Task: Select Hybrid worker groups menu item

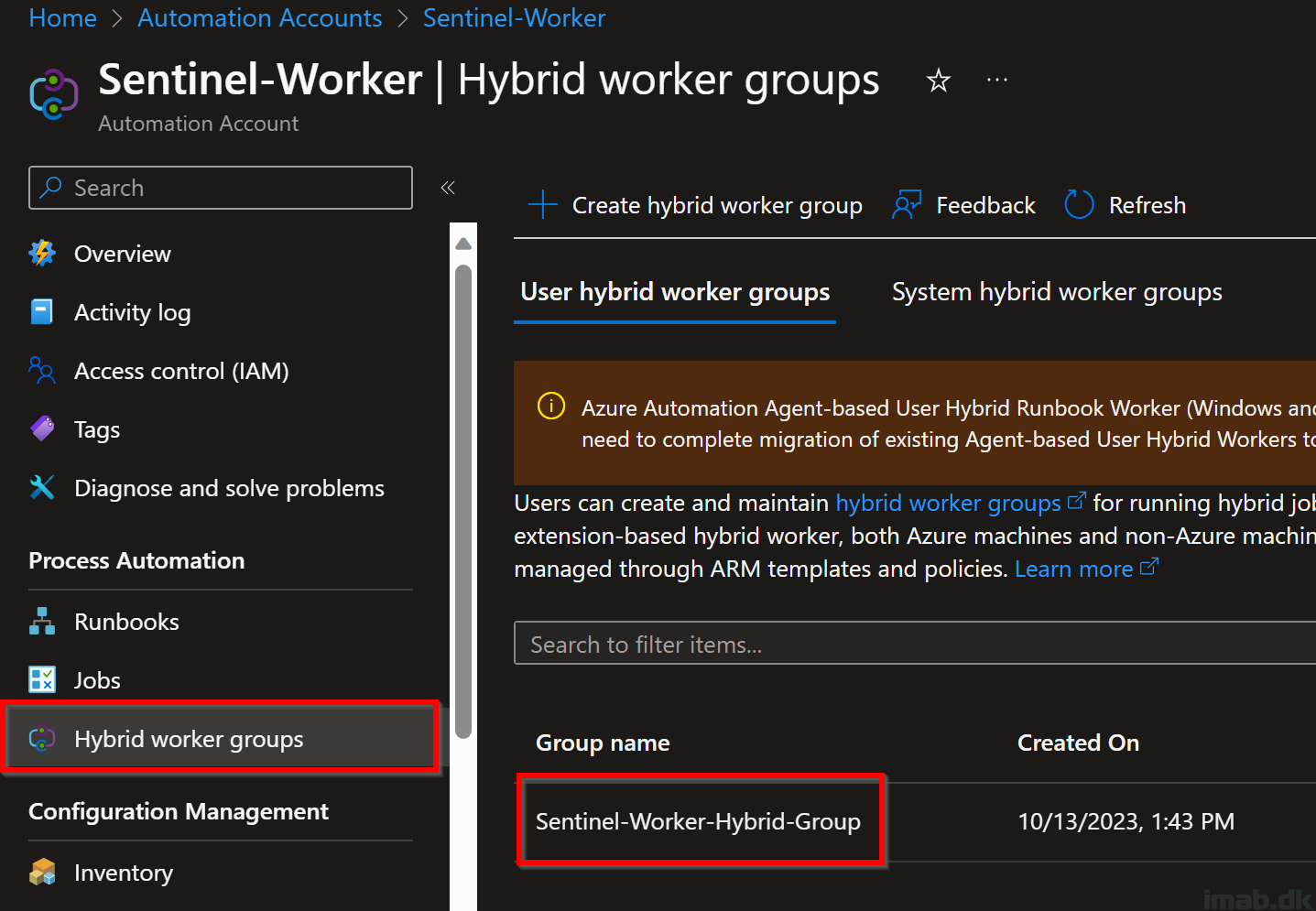Action: (x=221, y=739)
